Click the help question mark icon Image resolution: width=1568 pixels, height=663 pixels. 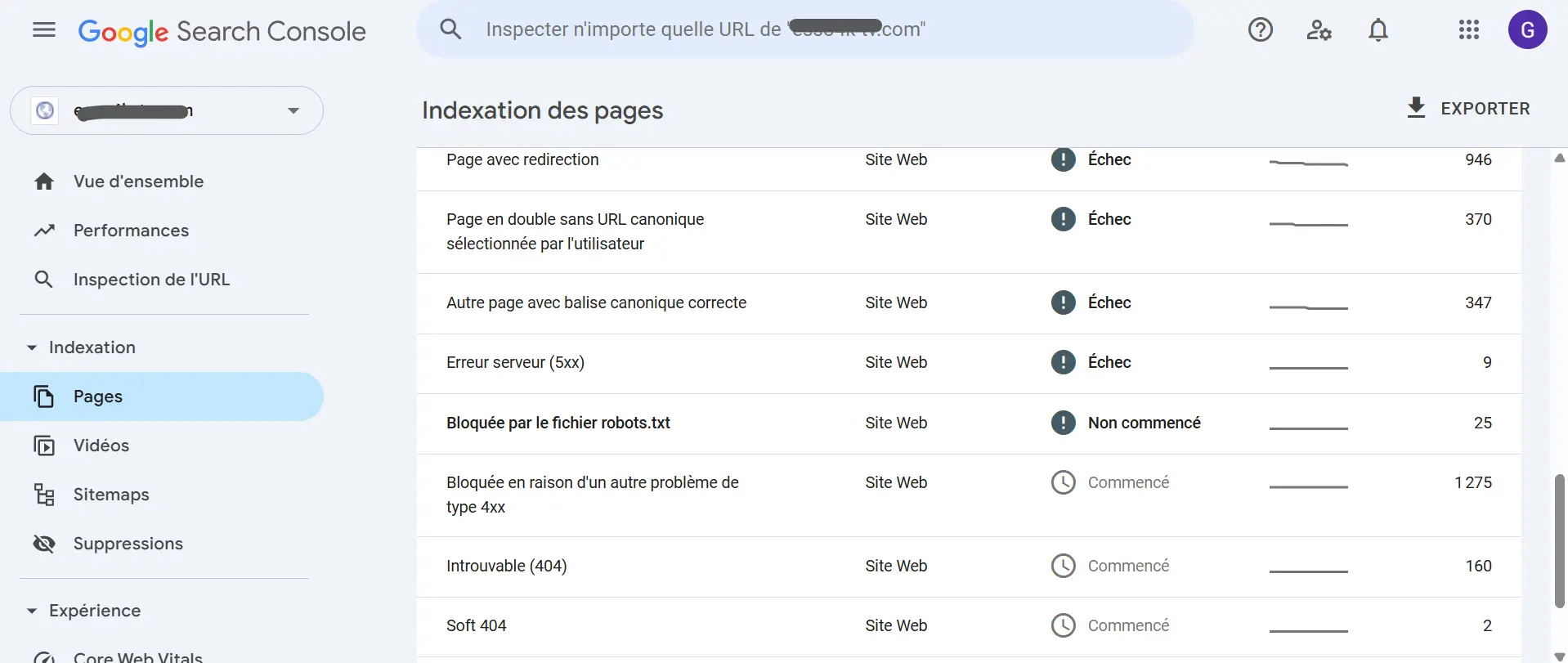(1260, 30)
